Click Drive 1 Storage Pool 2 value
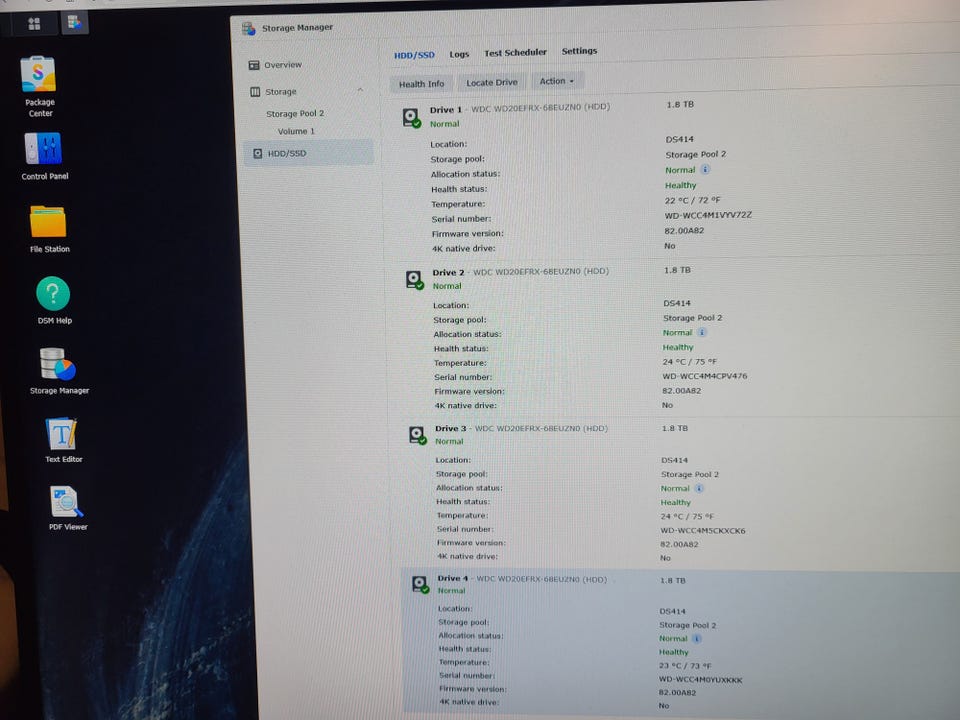The image size is (960, 720). 696,154
